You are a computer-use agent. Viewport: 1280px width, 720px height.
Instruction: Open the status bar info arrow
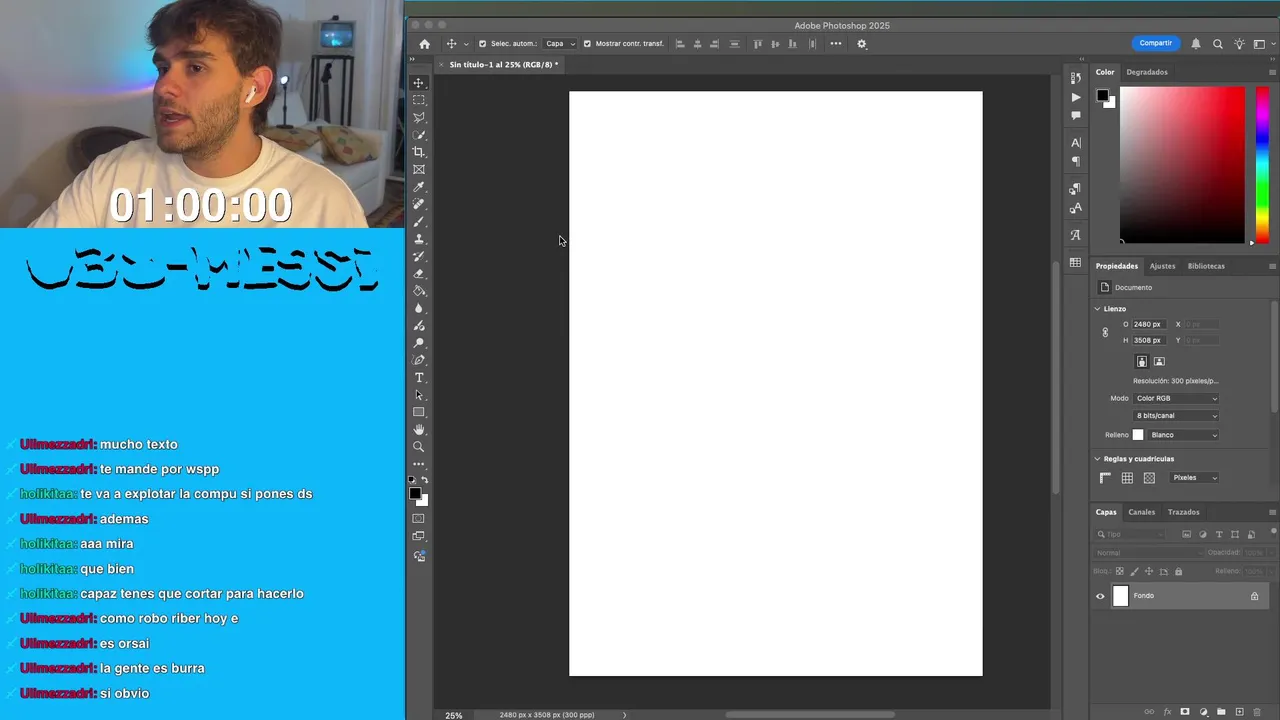(624, 715)
